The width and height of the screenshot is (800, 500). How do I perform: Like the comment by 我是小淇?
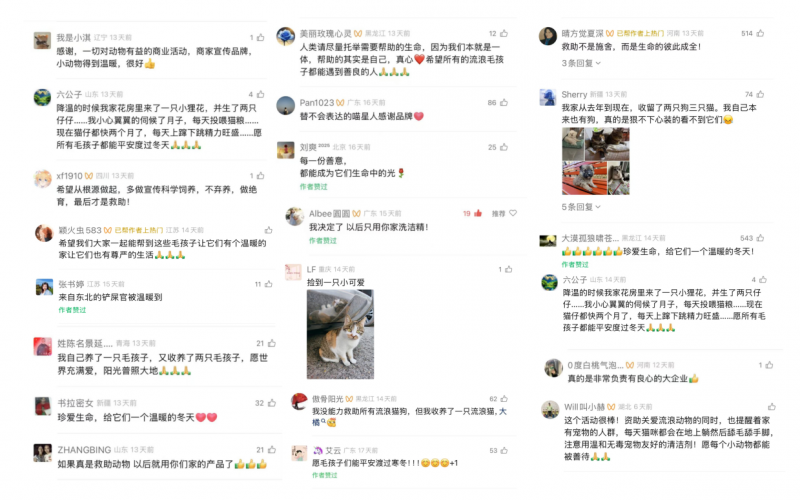coord(261,38)
